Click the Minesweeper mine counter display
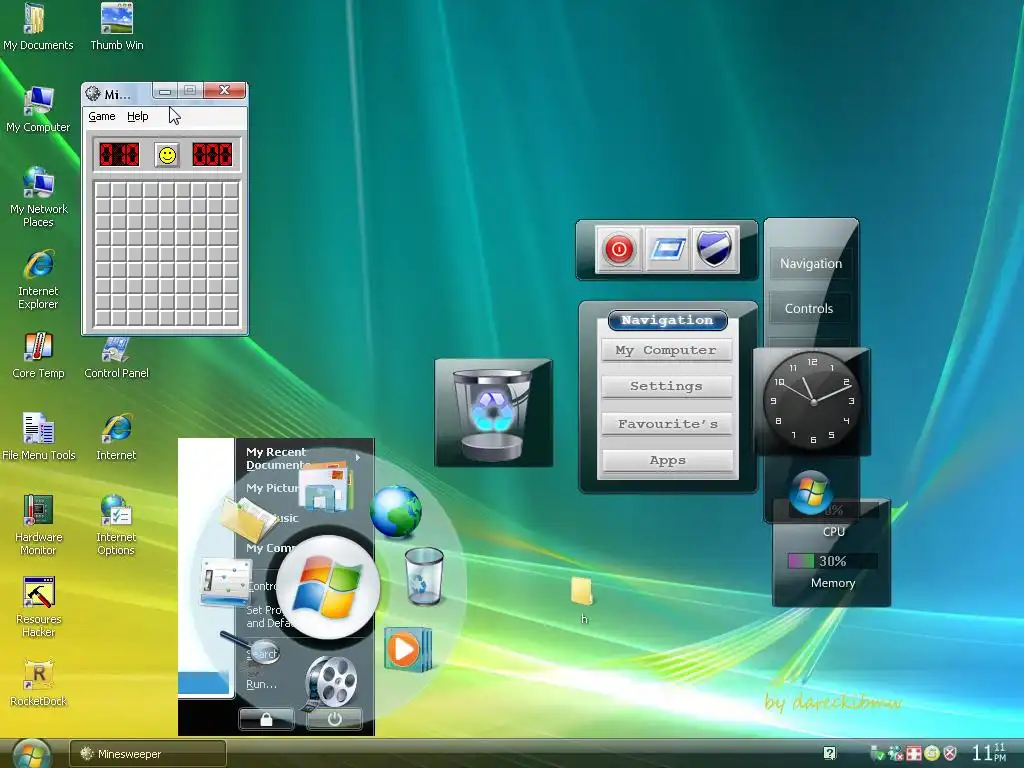Screen dimensions: 1024x768 119,155
